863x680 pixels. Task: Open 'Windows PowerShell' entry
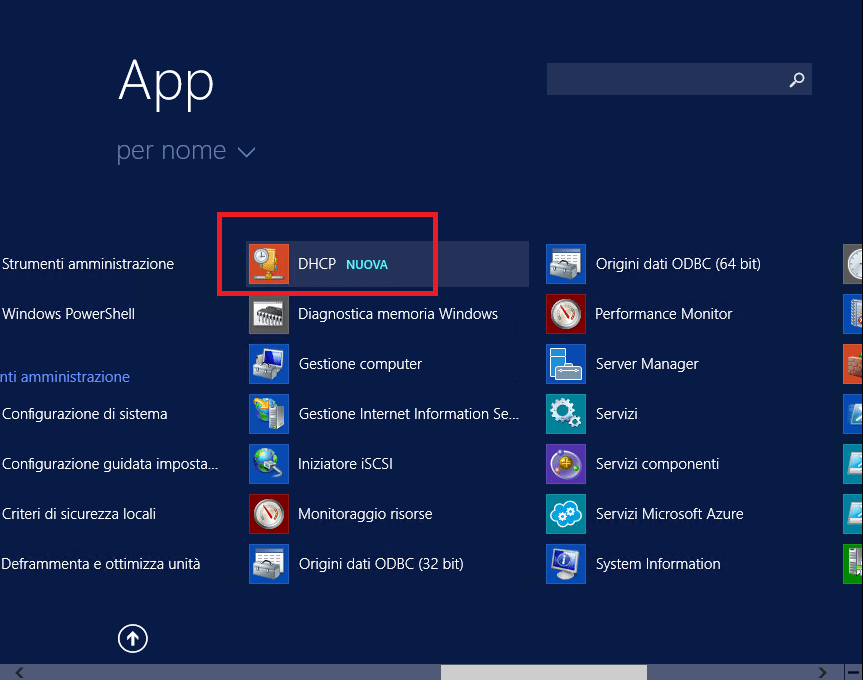coord(68,314)
